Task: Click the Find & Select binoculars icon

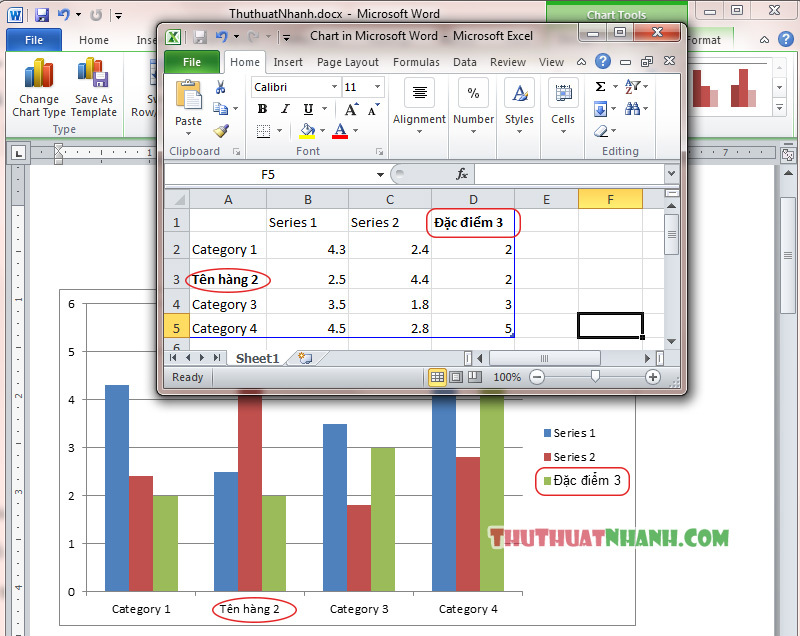Action: [x=632, y=109]
